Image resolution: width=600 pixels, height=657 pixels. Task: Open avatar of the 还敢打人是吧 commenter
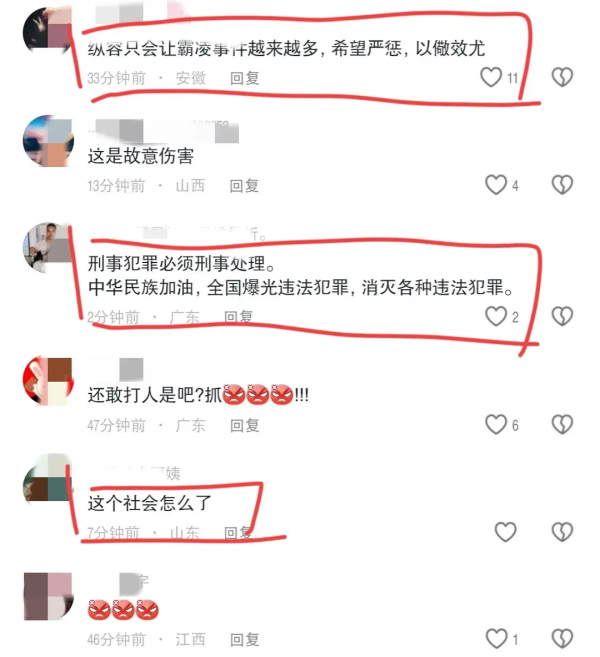point(48,381)
